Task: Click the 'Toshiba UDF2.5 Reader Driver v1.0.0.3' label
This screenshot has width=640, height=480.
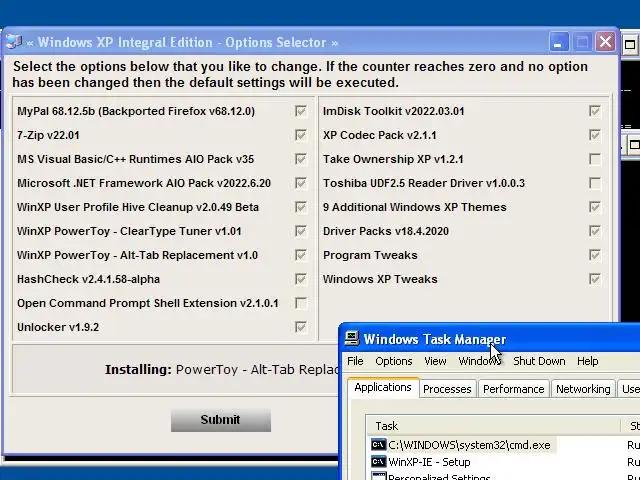Action: click(x=424, y=183)
